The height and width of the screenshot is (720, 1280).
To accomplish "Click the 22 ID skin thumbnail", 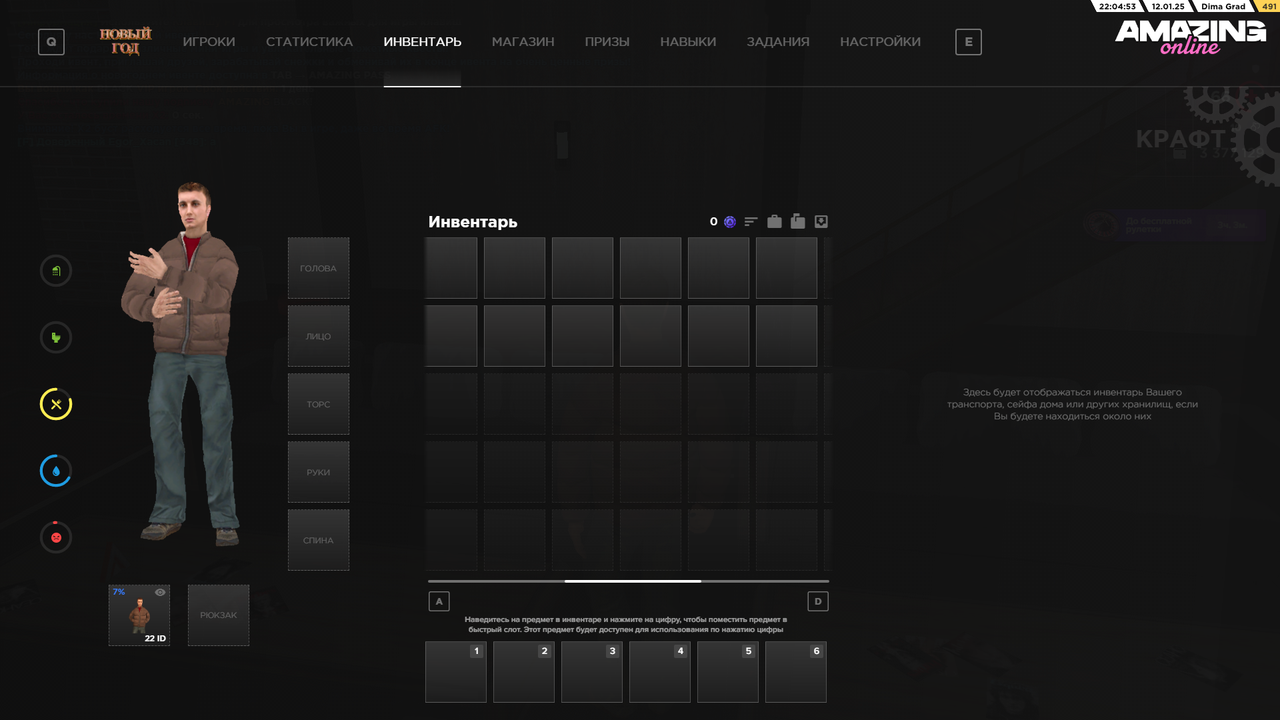I will pos(139,615).
